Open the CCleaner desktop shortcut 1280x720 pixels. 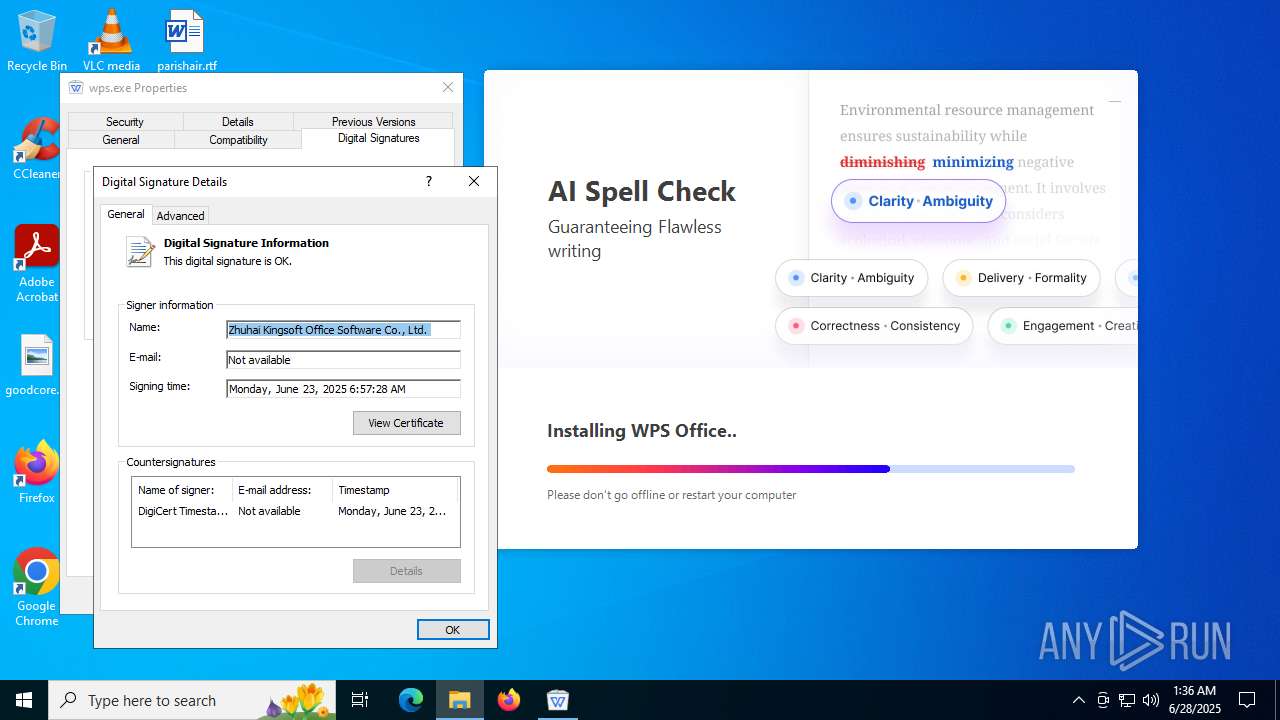click(x=37, y=150)
